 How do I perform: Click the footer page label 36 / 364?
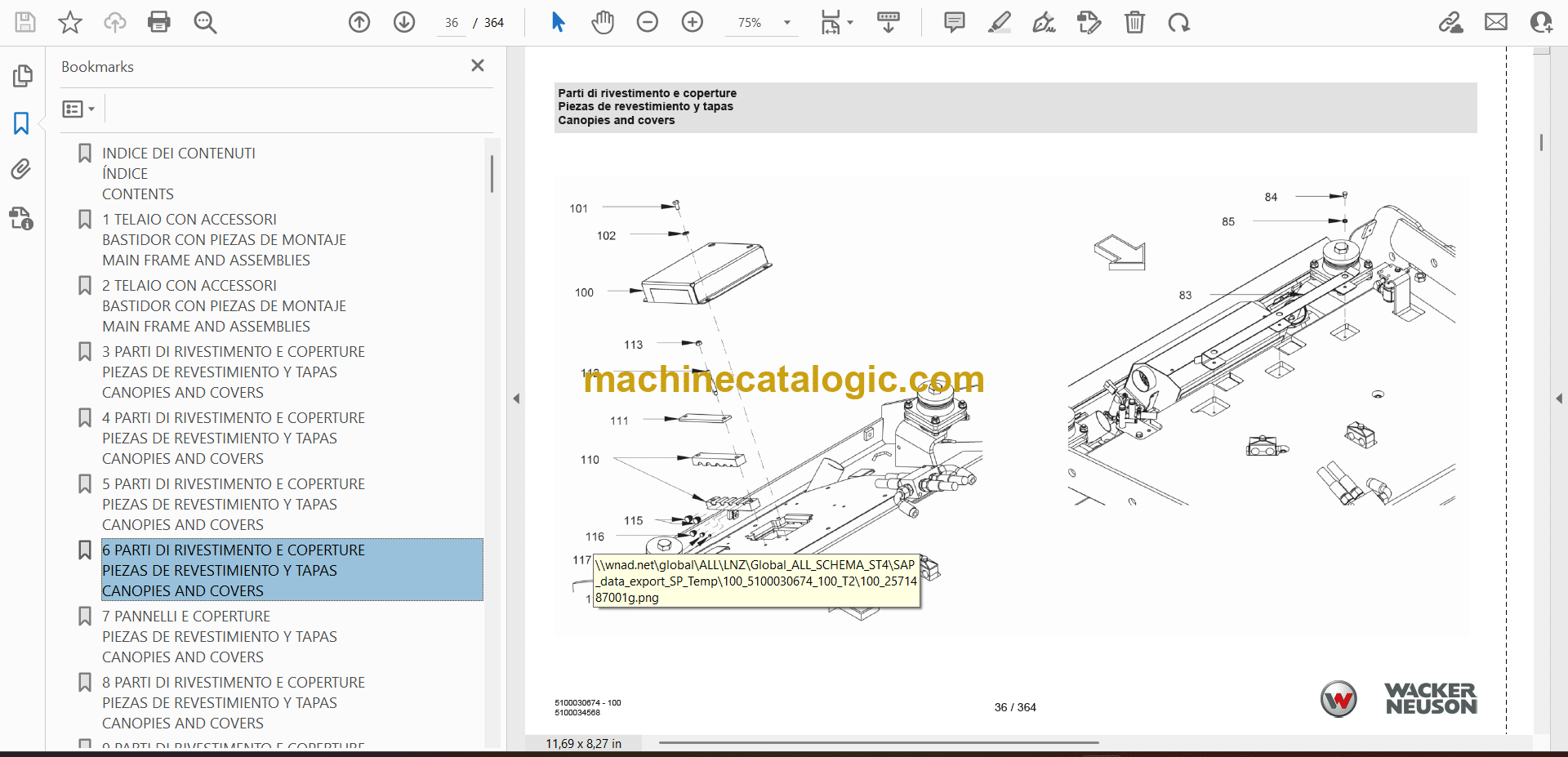point(1015,707)
